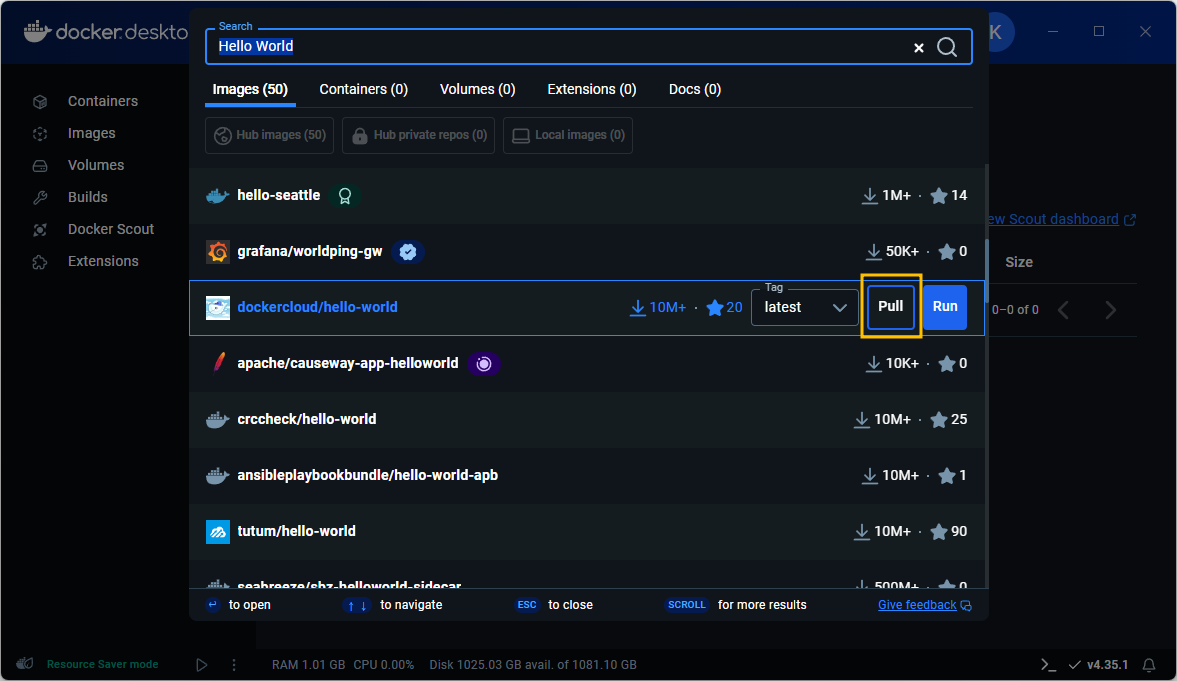Click the dockercloud/hello-world image logo
The height and width of the screenshot is (681, 1177).
point(218,308)
